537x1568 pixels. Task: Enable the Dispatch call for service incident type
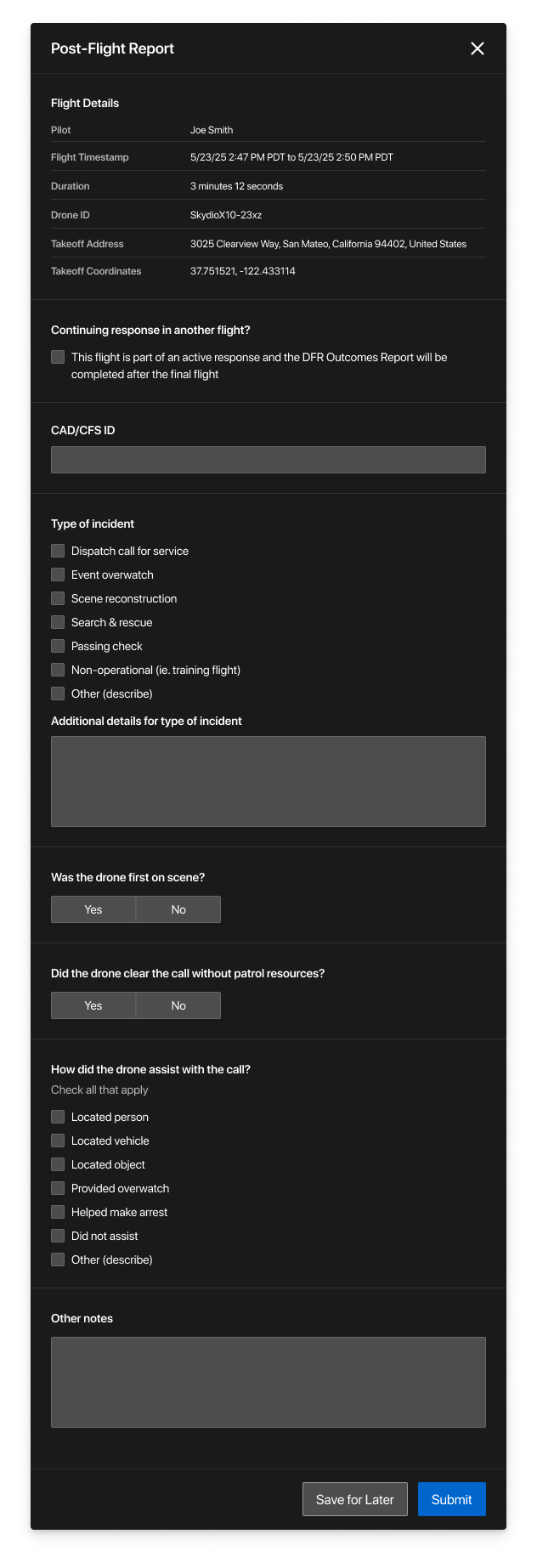[58, 551]
